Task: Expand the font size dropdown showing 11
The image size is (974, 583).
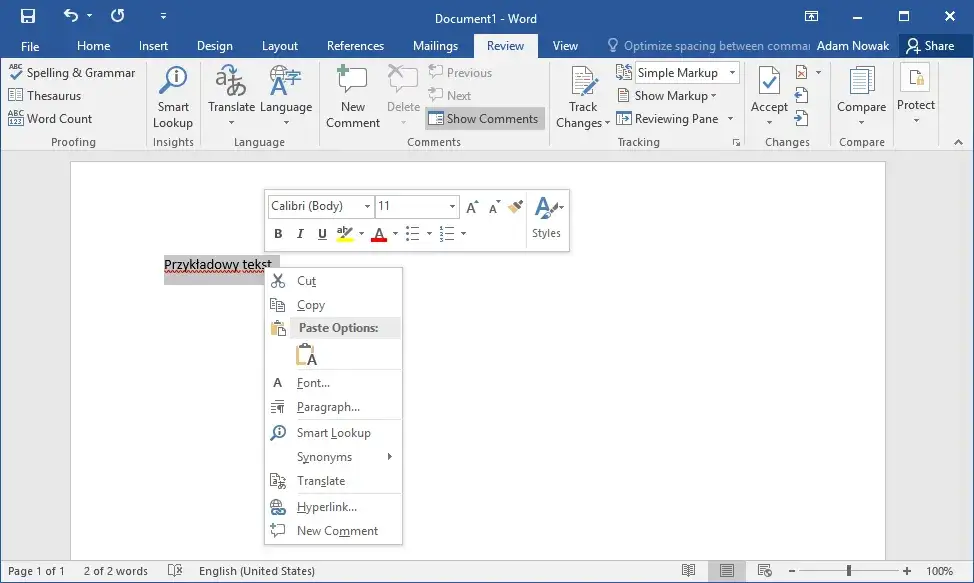Action: point(452,206)
